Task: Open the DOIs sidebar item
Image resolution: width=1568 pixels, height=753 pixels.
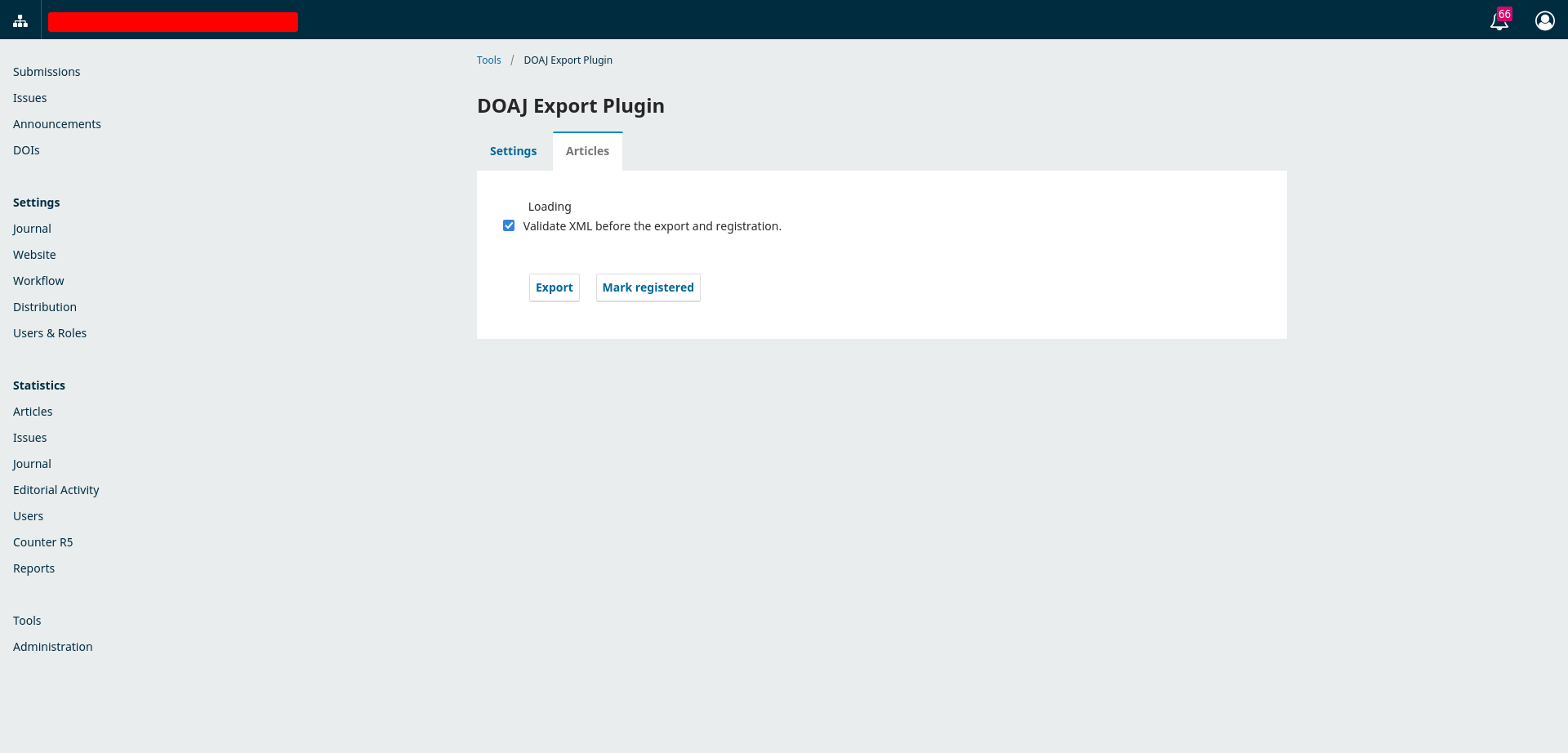Action: [x=26, y=150]
